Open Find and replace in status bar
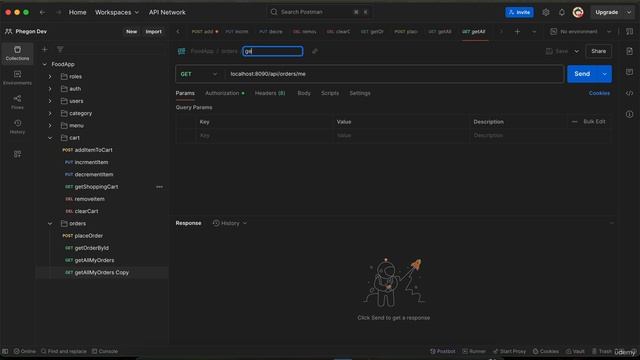 (x=64, y=351)
